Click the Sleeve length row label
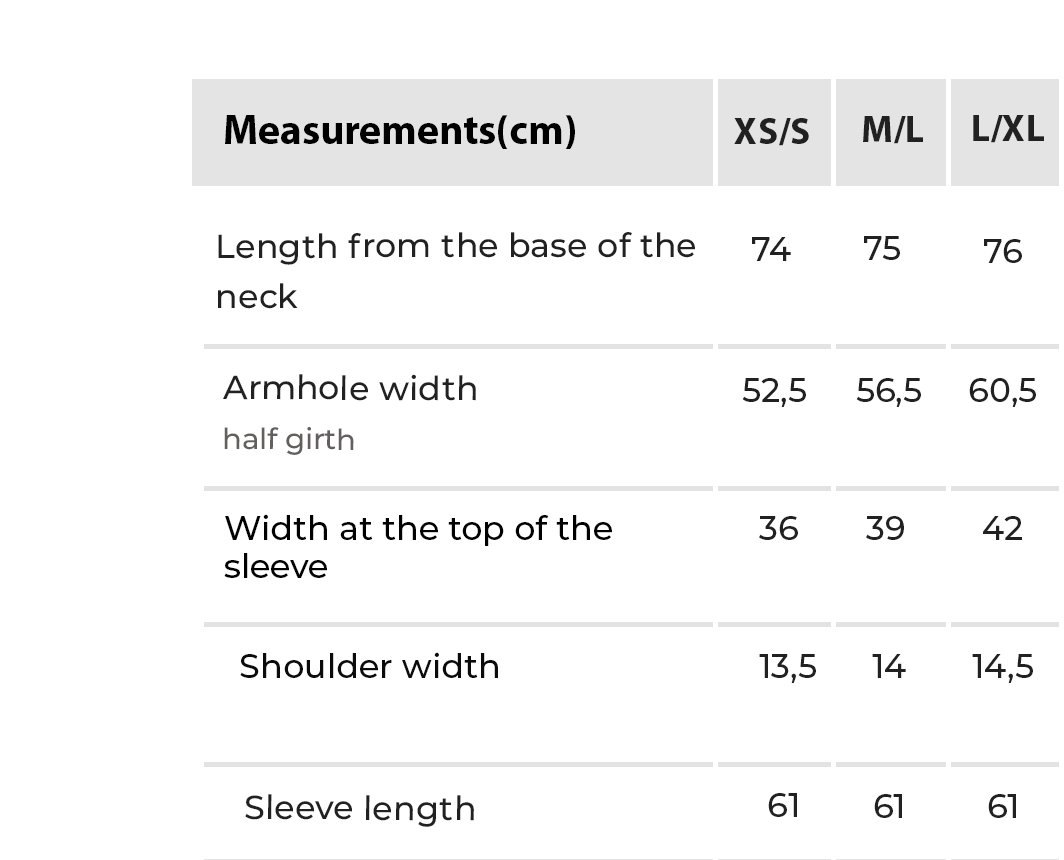This screenshot has width=1064, height=860. tap(360, 808)
